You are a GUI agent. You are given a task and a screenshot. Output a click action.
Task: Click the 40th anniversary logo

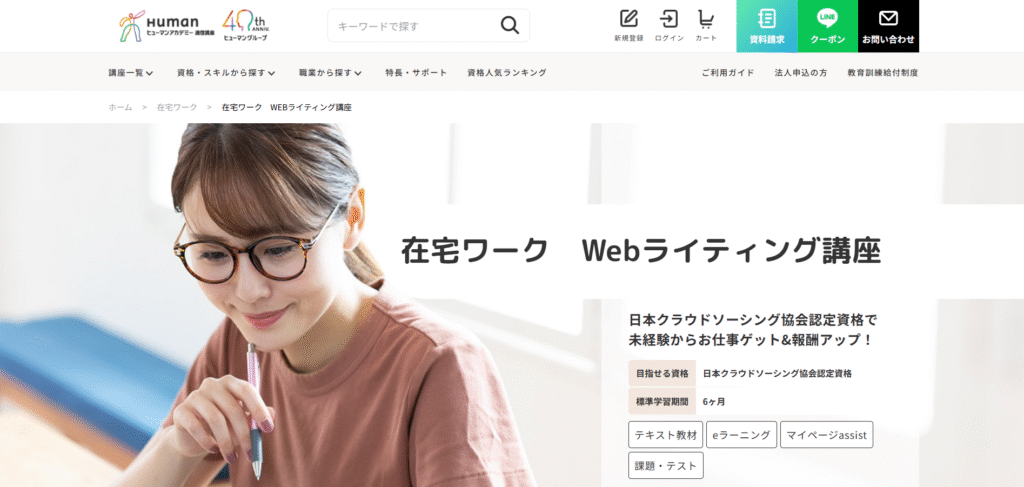point(246,26)
